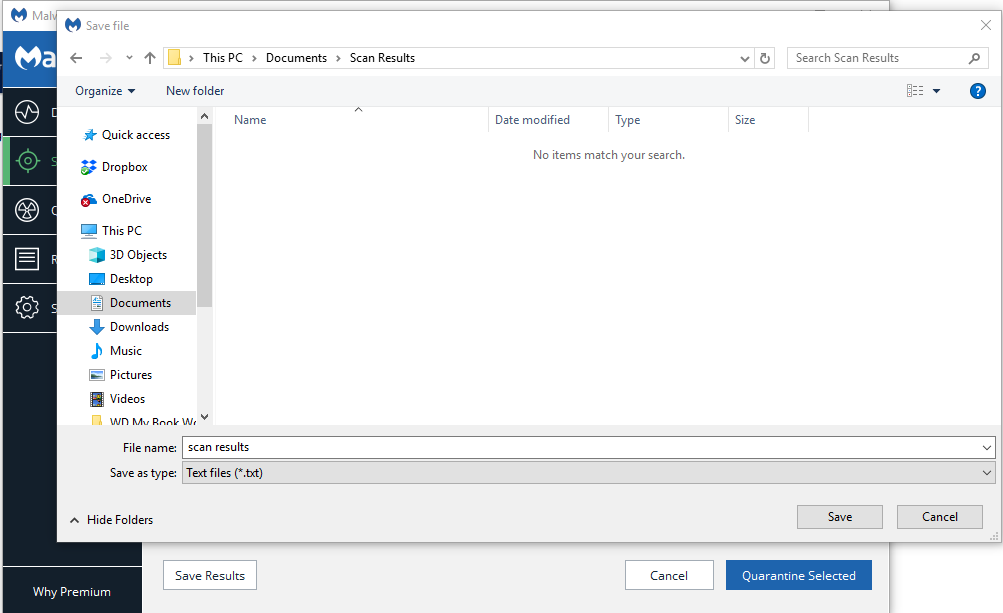Screen dimensions: 1003x613
Task: Expand the Save as type dropdown
Action: (987, 473)
